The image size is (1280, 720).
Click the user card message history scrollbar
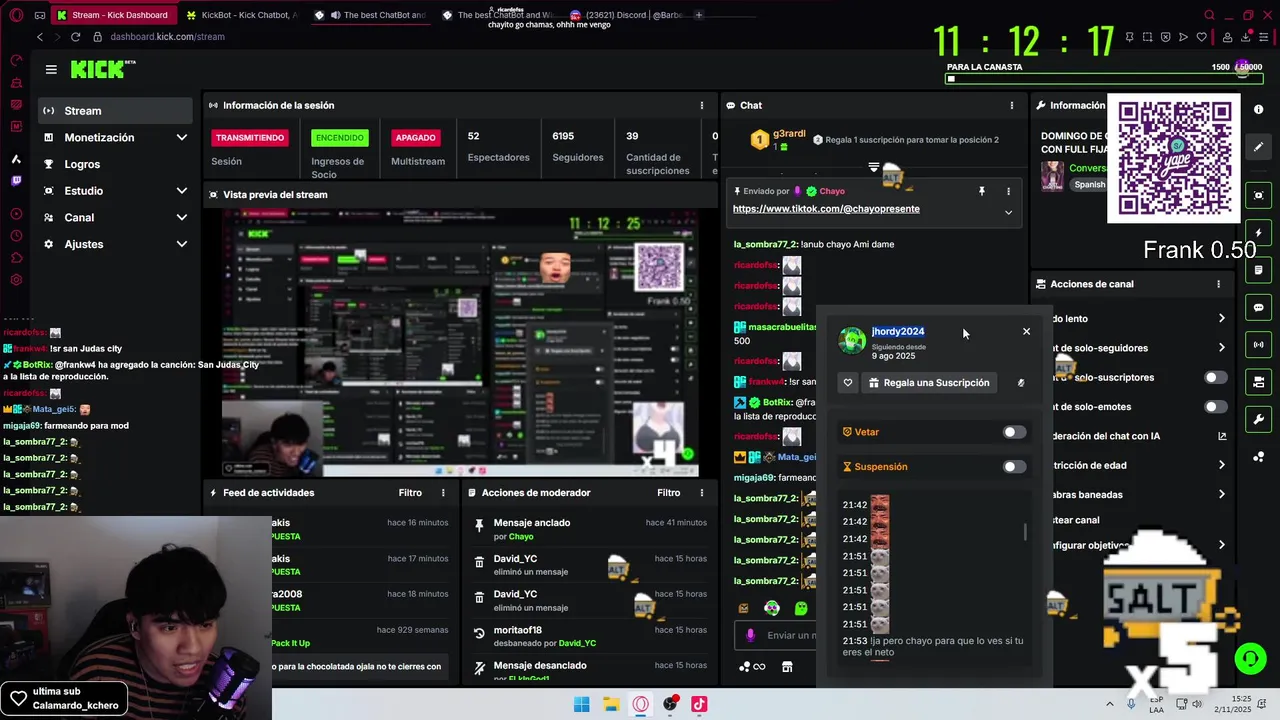coord(1024,532)
